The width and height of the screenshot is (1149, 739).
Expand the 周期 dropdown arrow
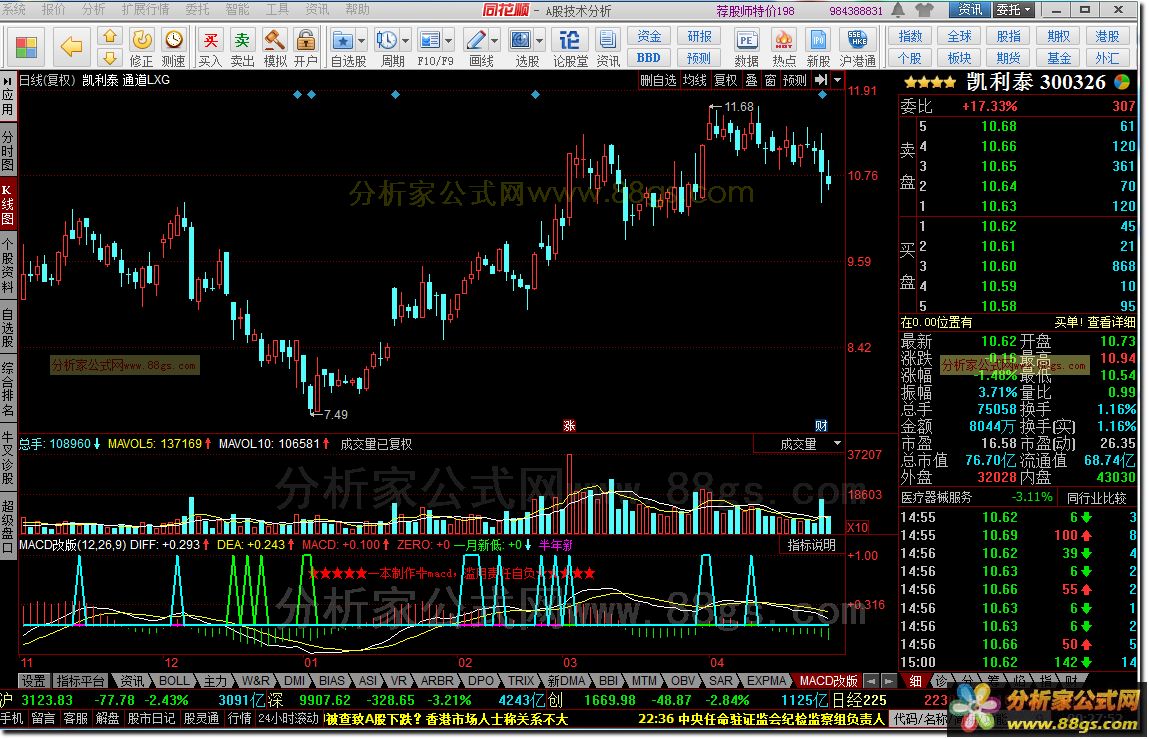coord(404,40)
